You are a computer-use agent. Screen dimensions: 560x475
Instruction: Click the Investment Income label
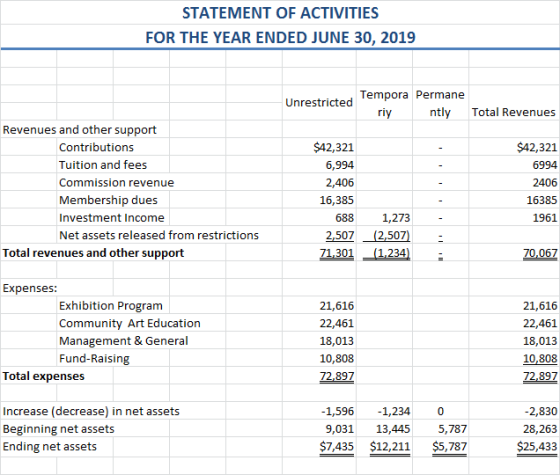coord(112,218)
